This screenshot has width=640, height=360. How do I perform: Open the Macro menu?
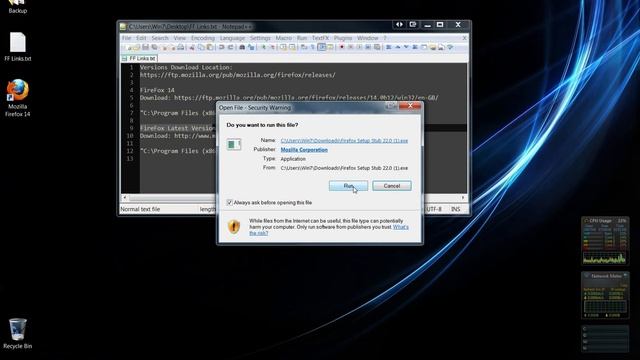click(284, 38)
